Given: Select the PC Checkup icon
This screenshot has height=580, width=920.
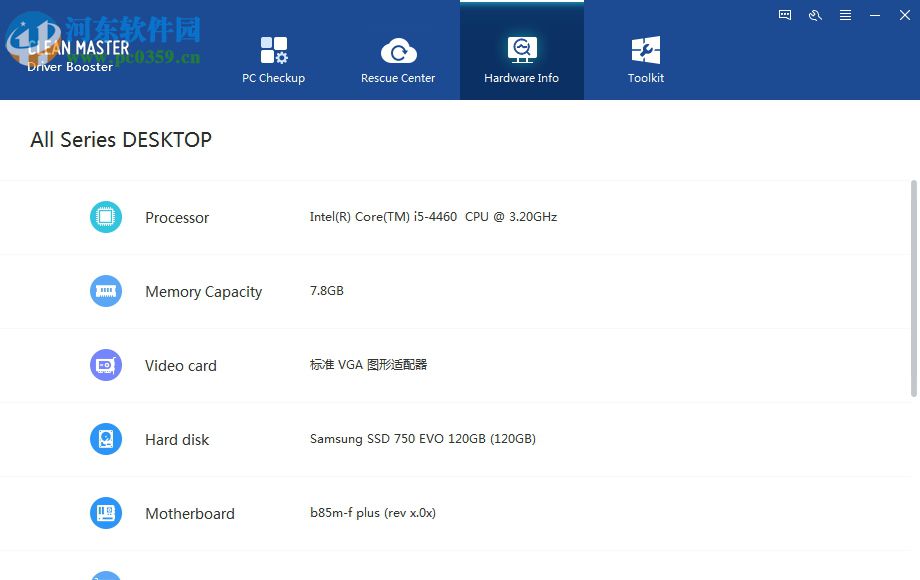Looking at the screenshot, I should click(x=273, y=48).
